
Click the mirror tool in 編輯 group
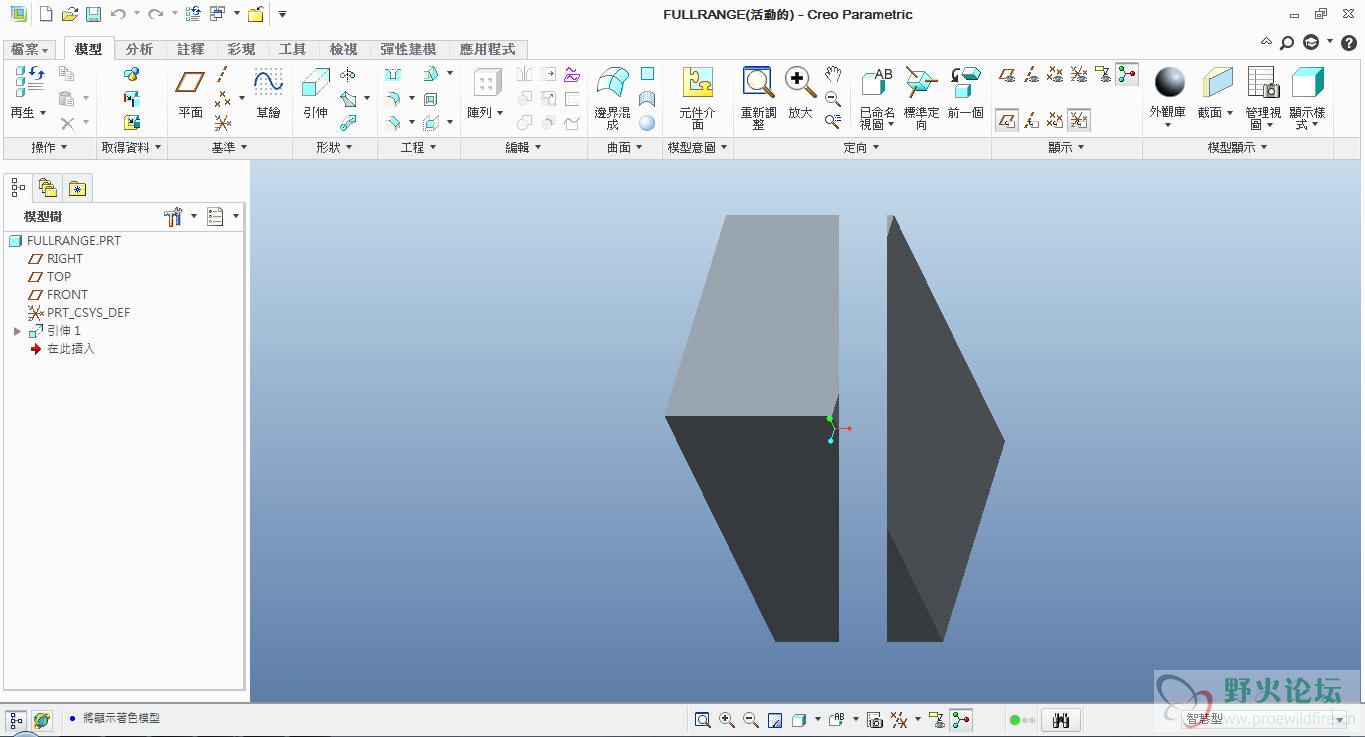[x=525, y=75]
